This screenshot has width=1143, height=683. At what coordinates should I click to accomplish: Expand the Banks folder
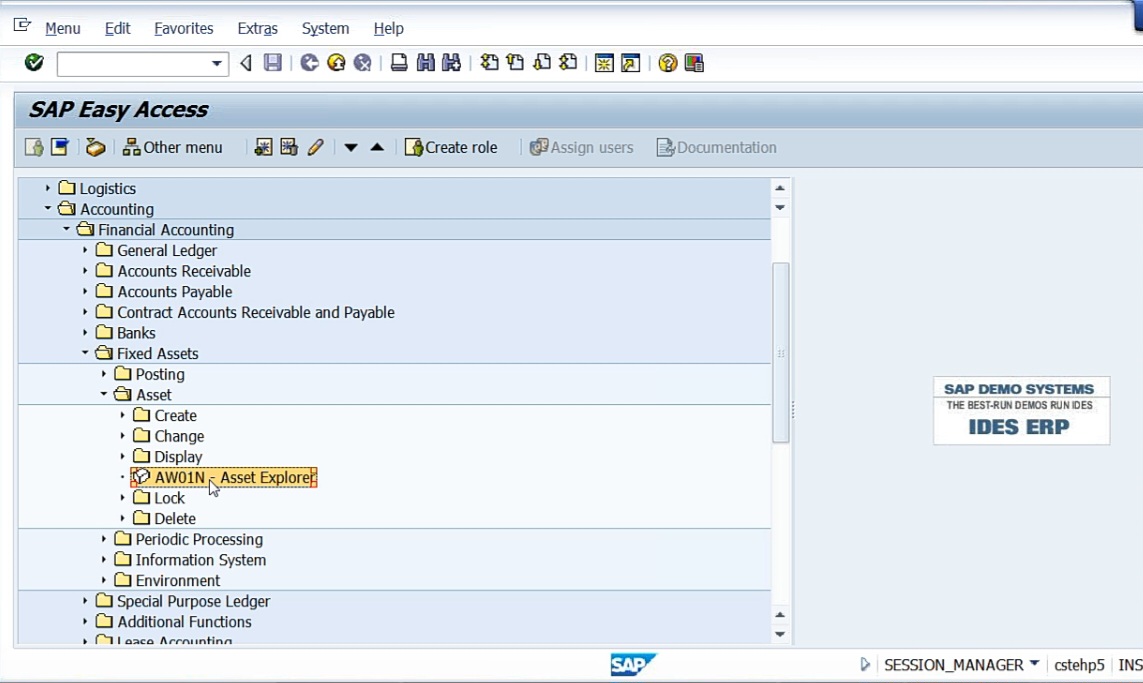point(85,332)
